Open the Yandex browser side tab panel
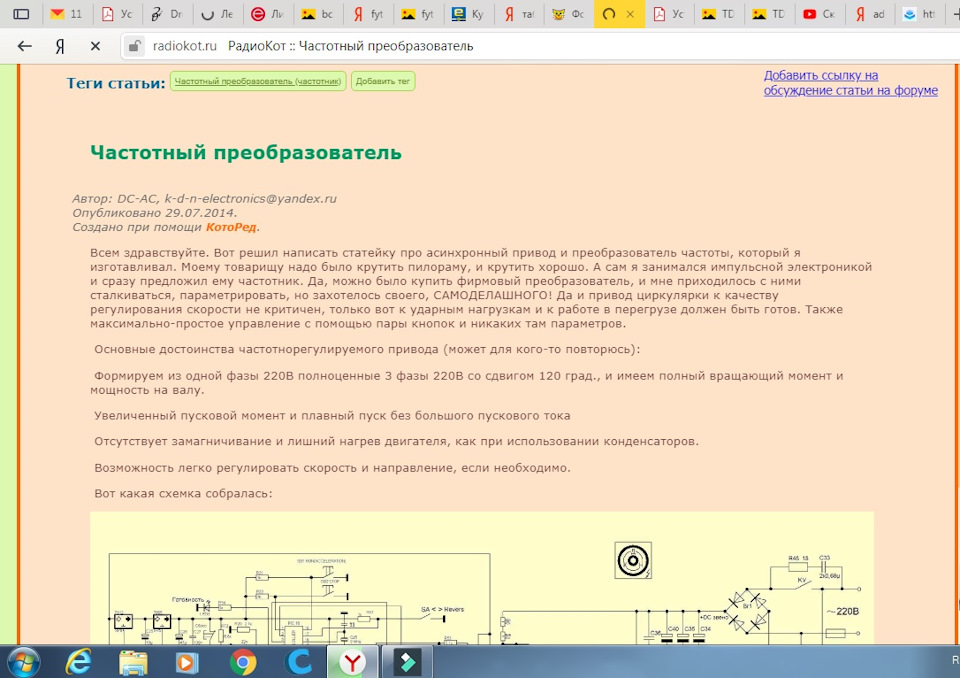The height and width of the screenshot is (678, 960). click(x=21, y=13)
